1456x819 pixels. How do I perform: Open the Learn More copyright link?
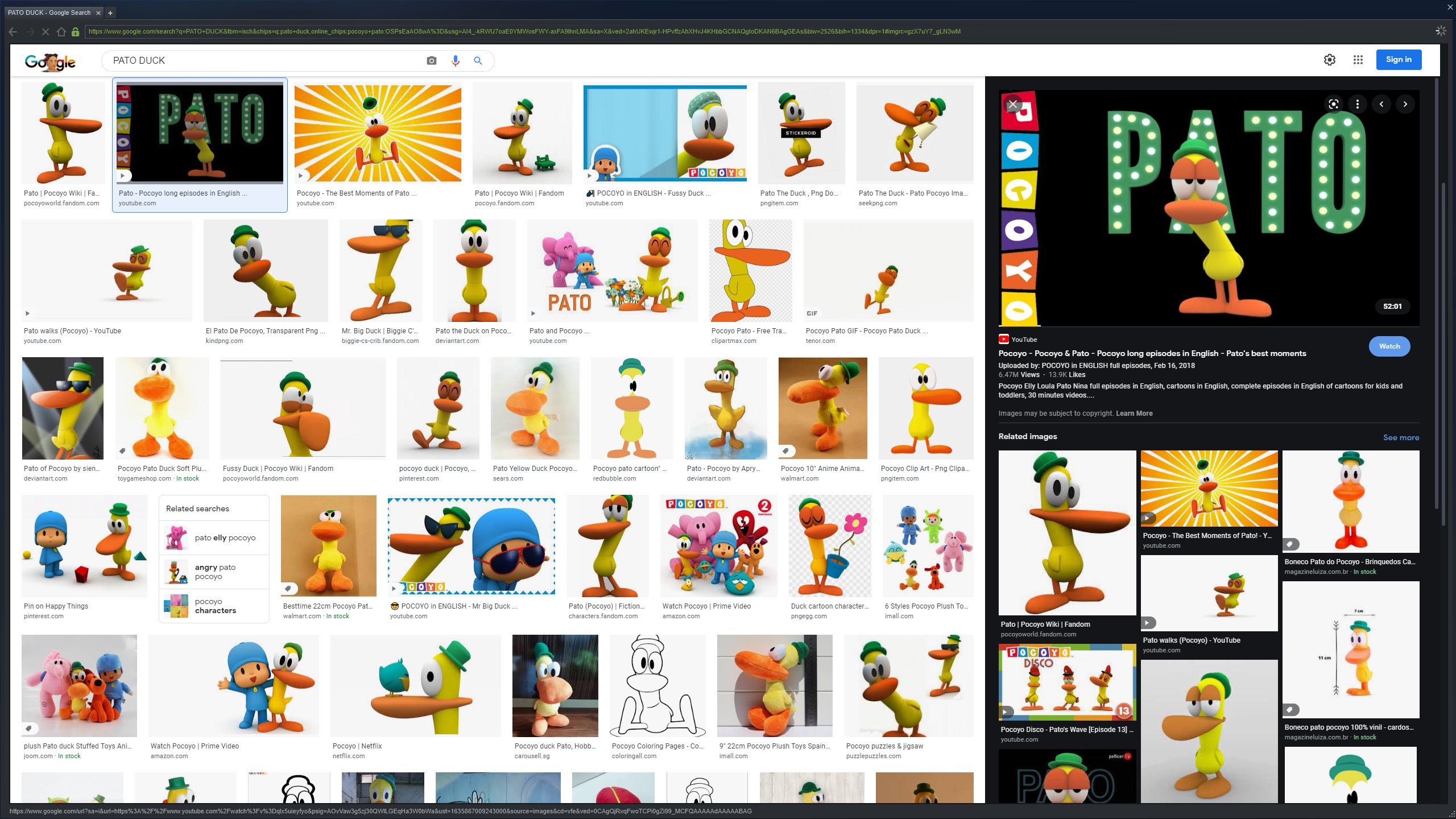pos(1134,413)
